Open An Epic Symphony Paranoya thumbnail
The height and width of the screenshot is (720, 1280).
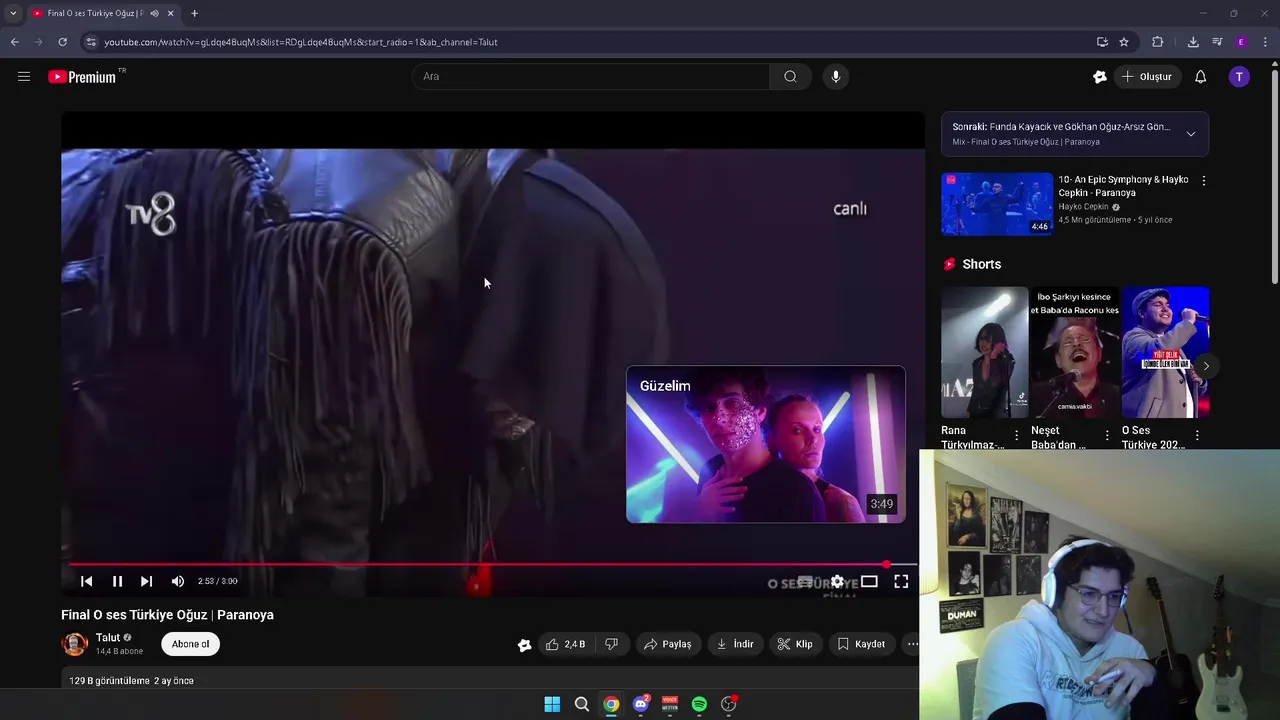(997, 204)
